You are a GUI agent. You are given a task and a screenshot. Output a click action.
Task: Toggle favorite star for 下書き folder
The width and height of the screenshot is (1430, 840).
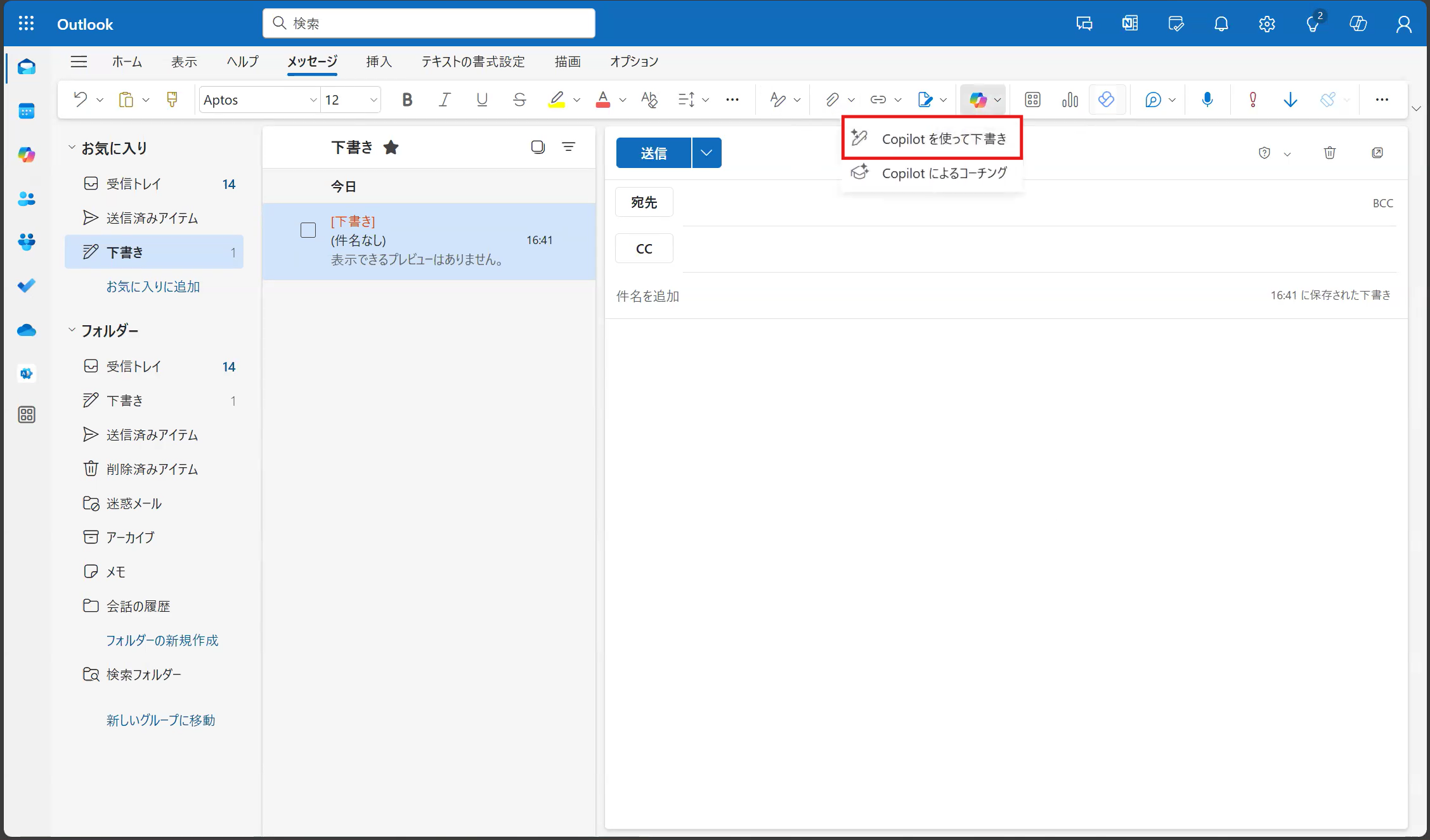click(391, 148)
